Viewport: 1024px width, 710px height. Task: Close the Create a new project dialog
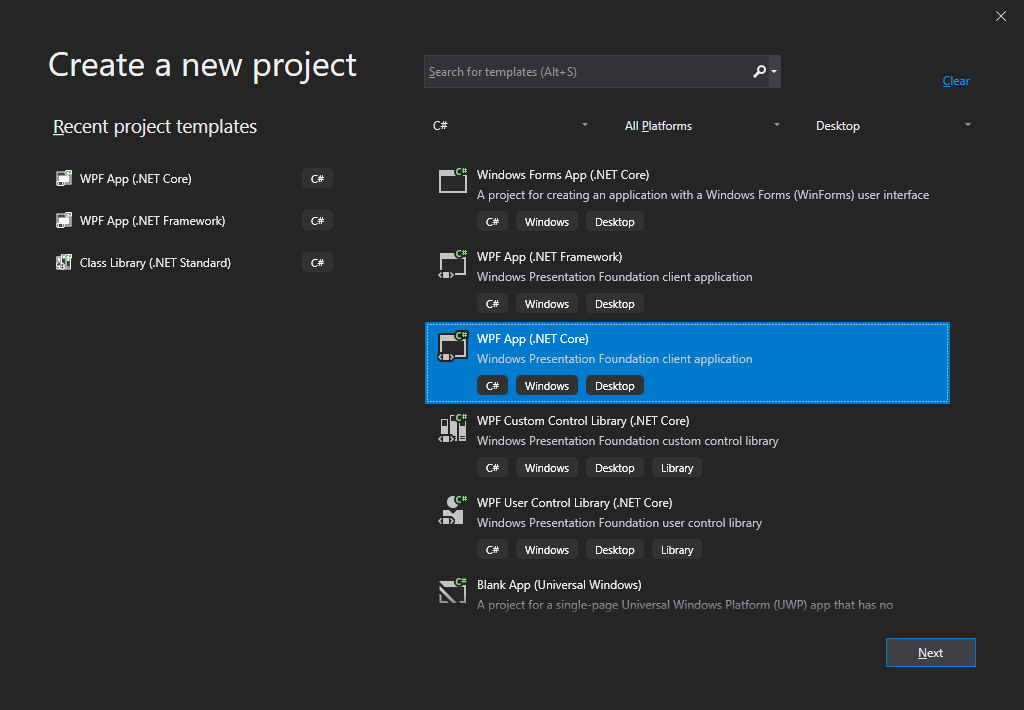(1001, 15)
